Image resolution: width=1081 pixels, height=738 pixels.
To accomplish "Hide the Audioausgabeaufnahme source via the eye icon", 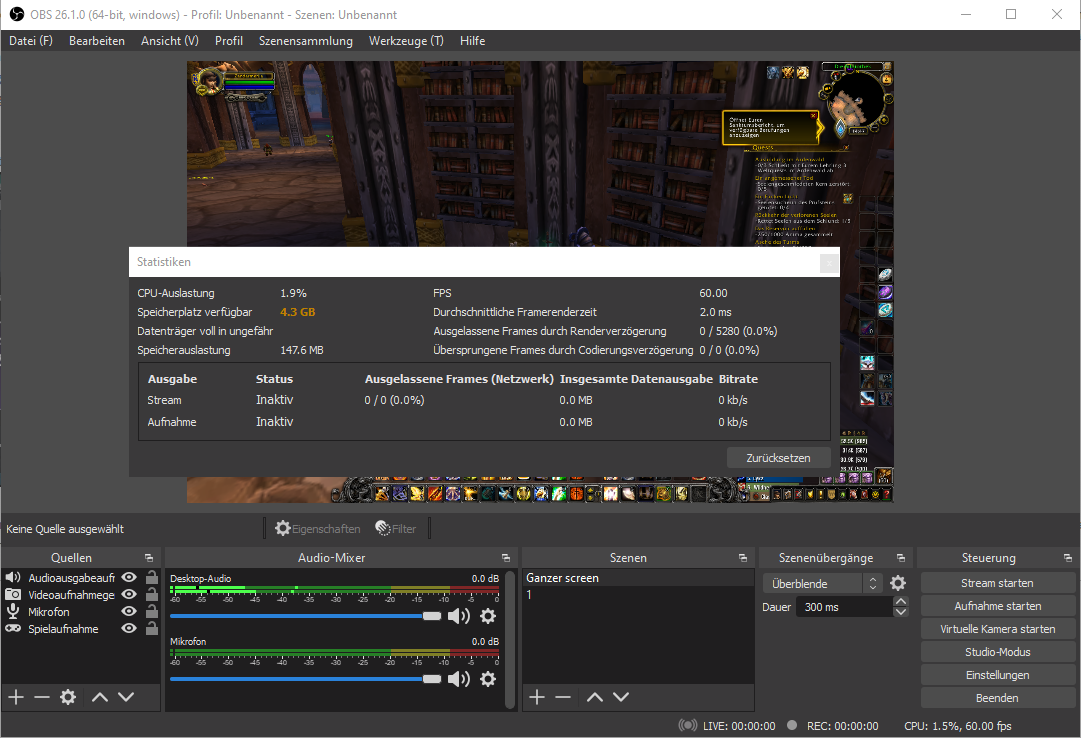I will (x=129, y=577).
